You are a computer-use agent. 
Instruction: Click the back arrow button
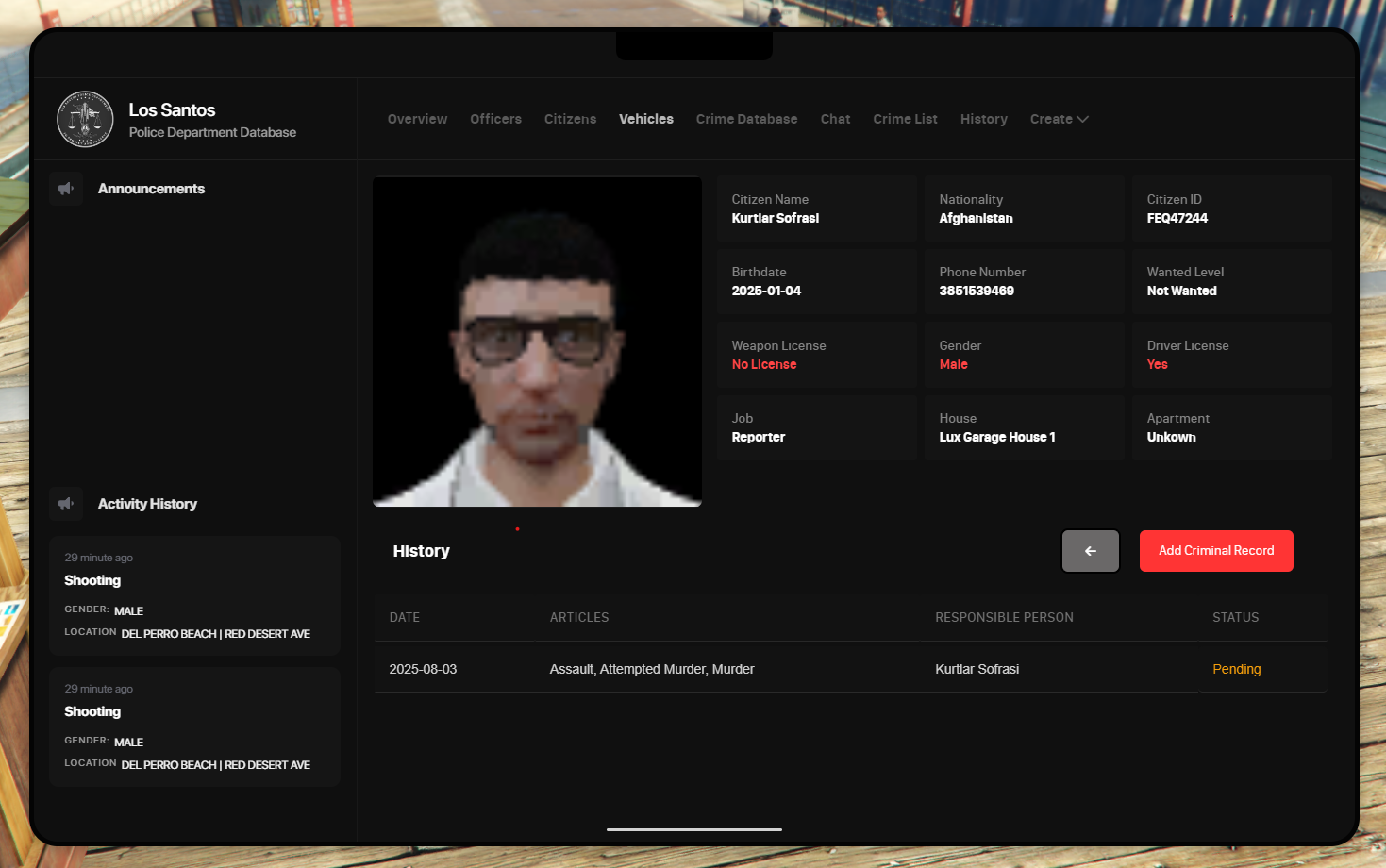(x=1090, y=551)
